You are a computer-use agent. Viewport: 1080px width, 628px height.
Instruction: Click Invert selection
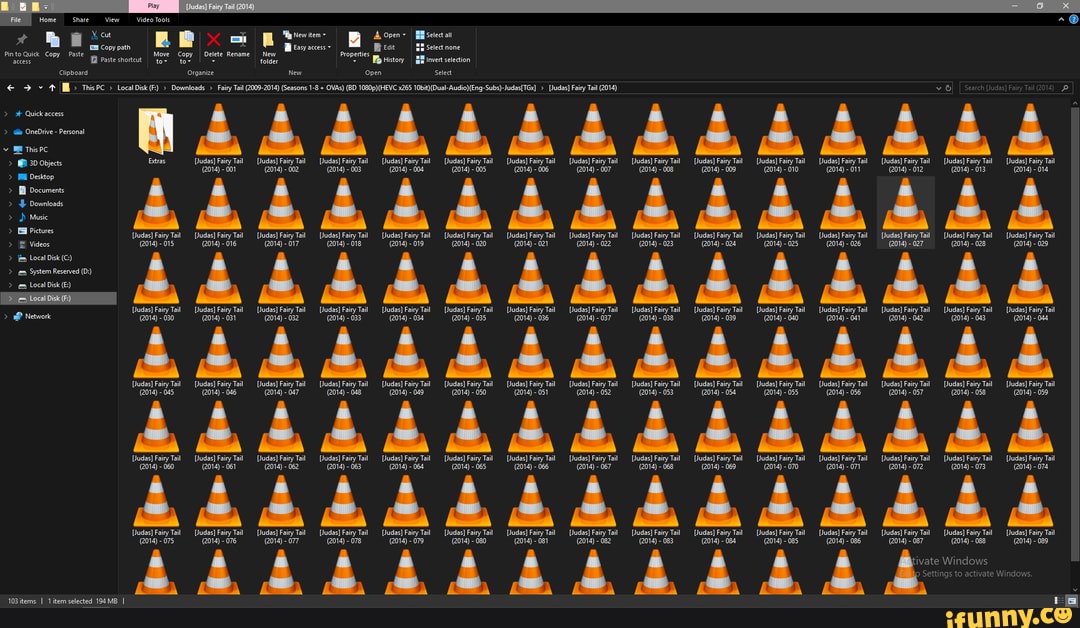(x=443, y=60)
